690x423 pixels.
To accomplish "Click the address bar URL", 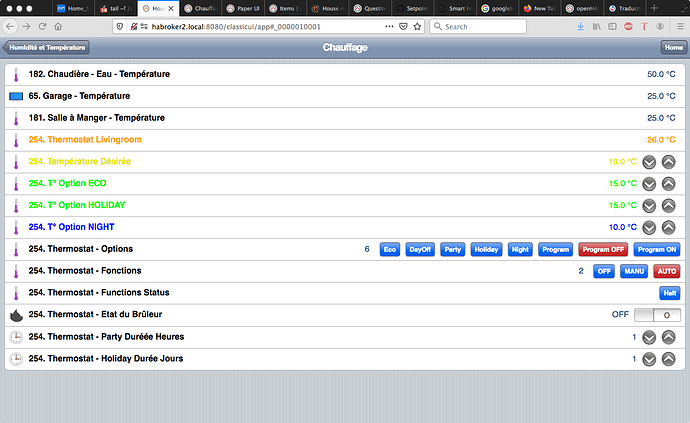I will 236,27.
